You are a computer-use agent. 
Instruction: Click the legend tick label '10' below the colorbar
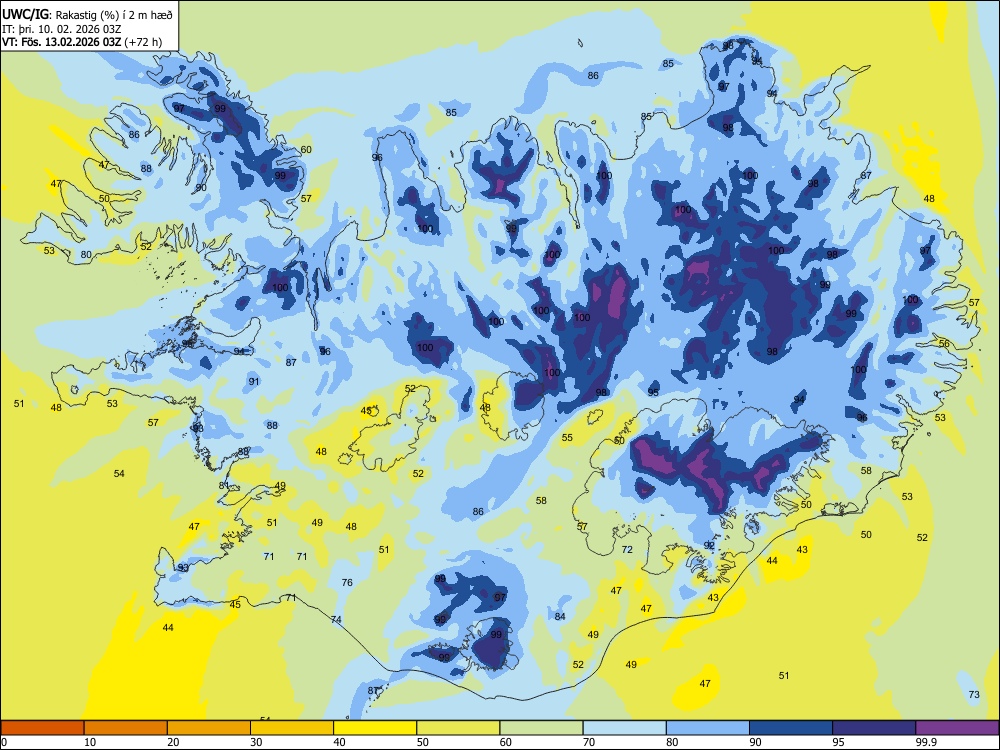[x=90, y=742]
